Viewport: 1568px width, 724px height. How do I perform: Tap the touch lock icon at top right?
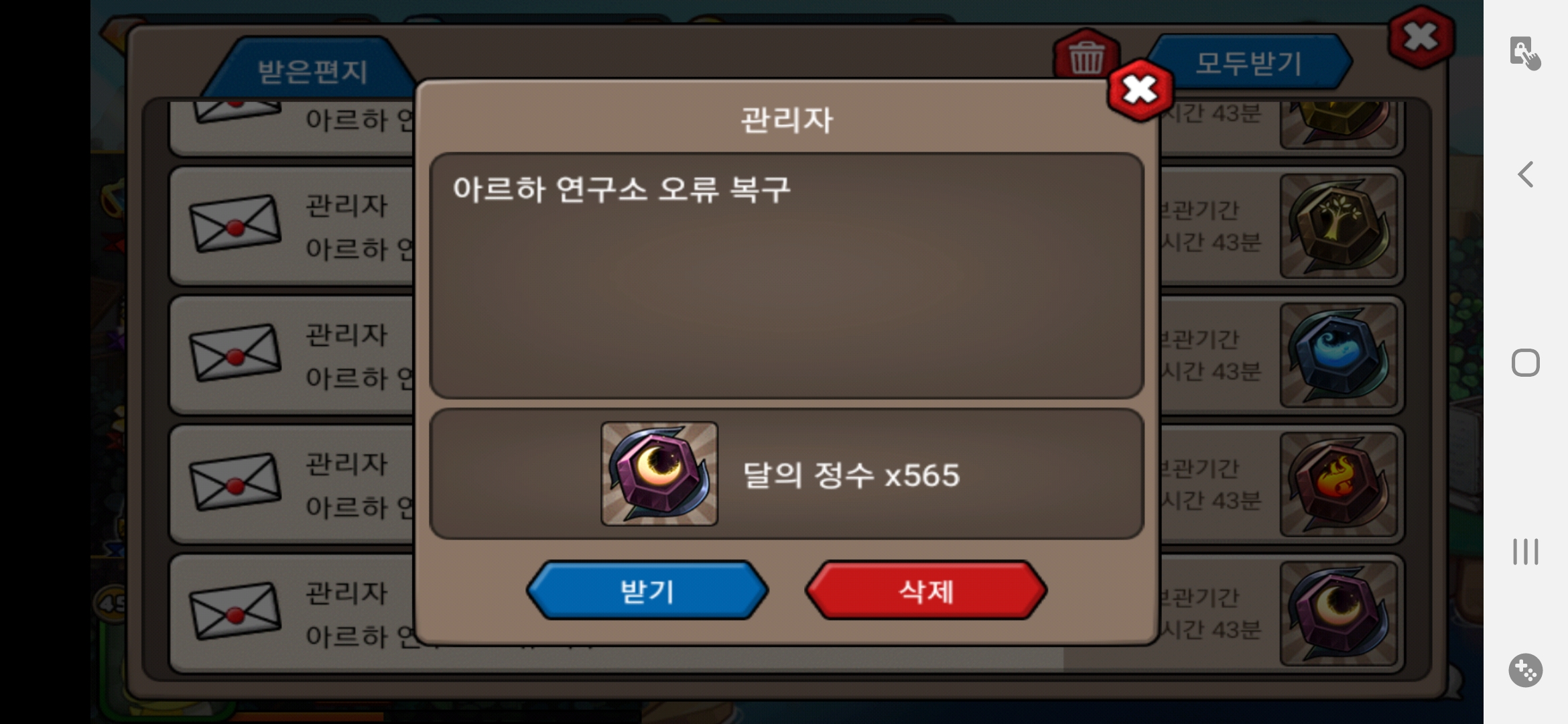click(1525, 53)
